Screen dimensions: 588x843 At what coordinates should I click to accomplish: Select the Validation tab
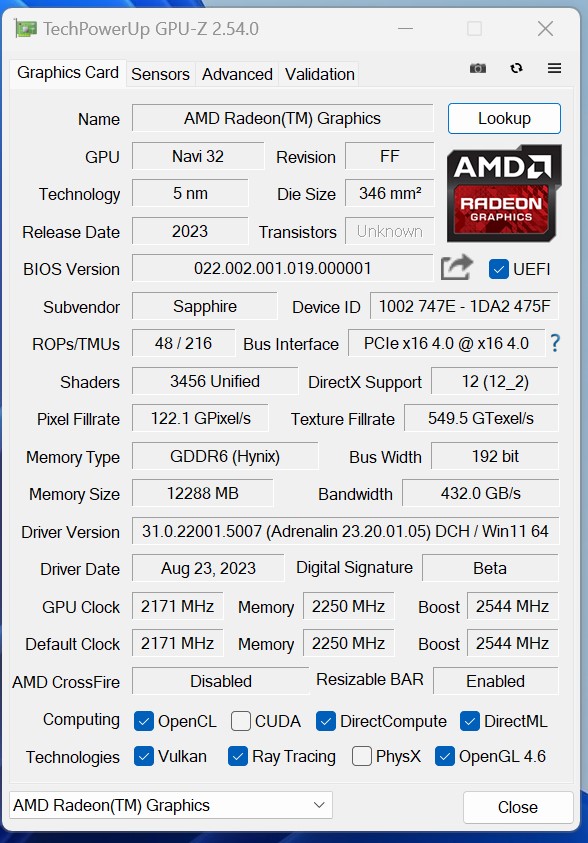pos(320,74)
